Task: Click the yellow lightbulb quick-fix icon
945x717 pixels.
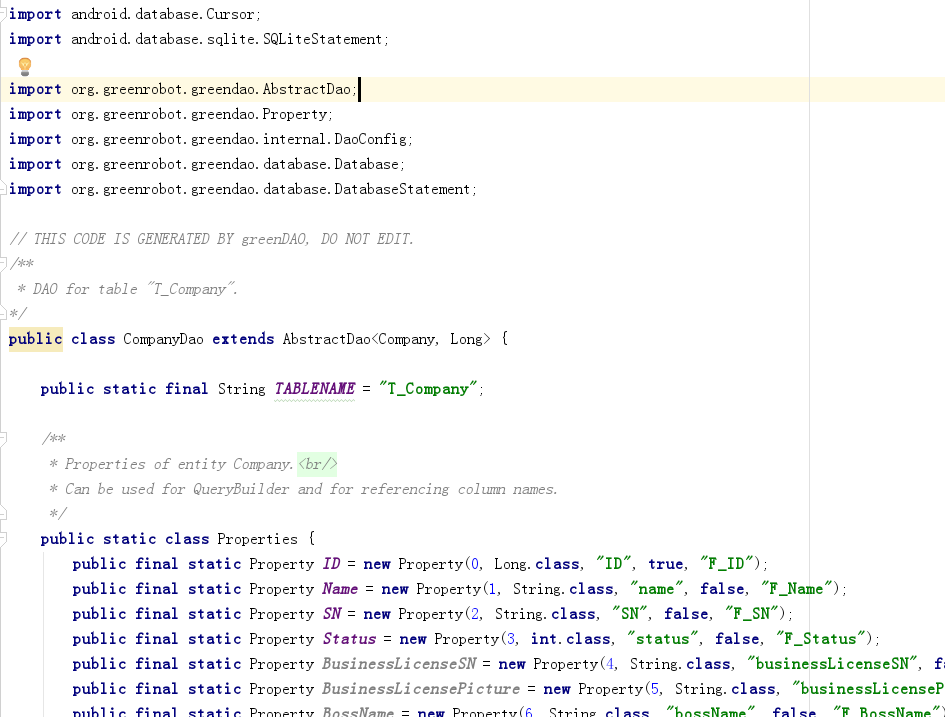Action: [25, 66]
